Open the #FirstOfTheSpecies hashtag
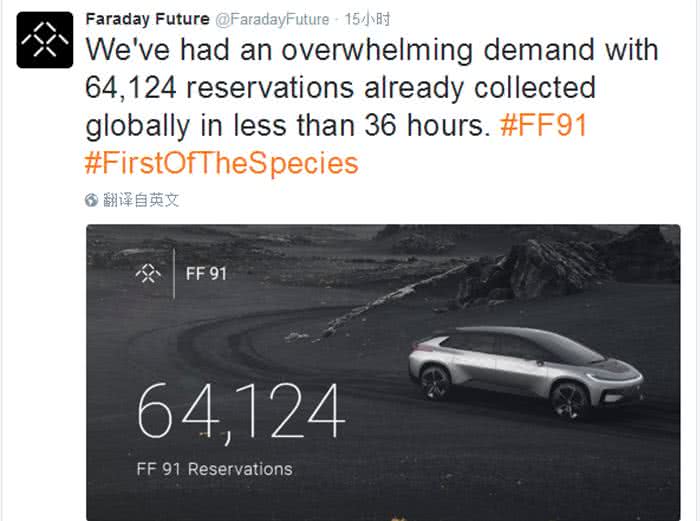 point(221,163)
